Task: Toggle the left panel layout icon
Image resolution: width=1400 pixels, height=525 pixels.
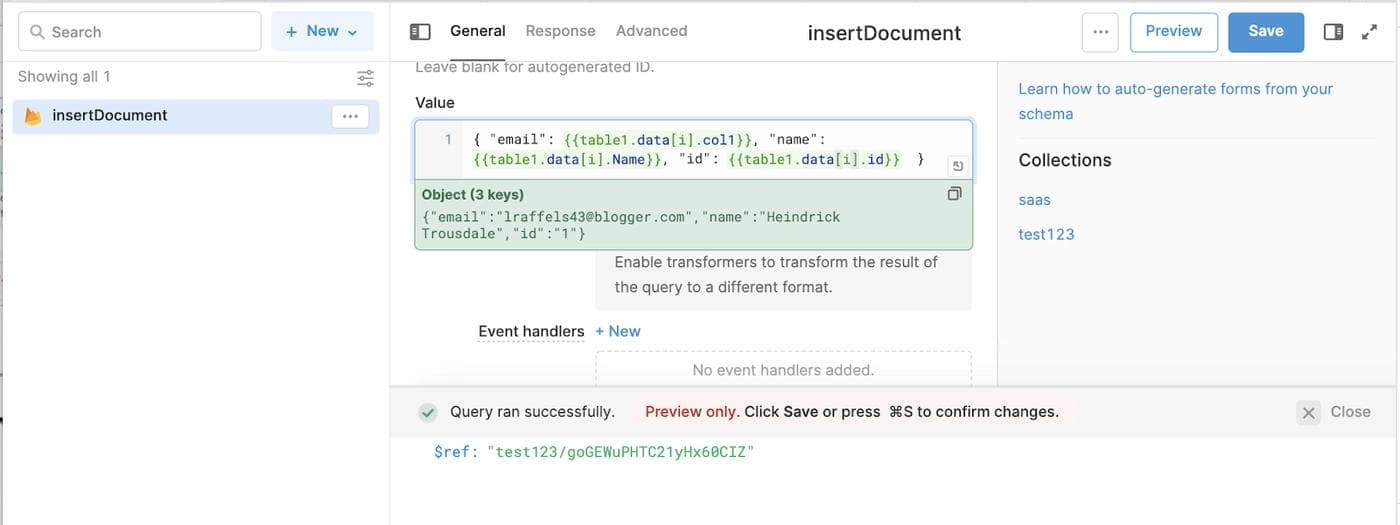Action: [420, 32]
